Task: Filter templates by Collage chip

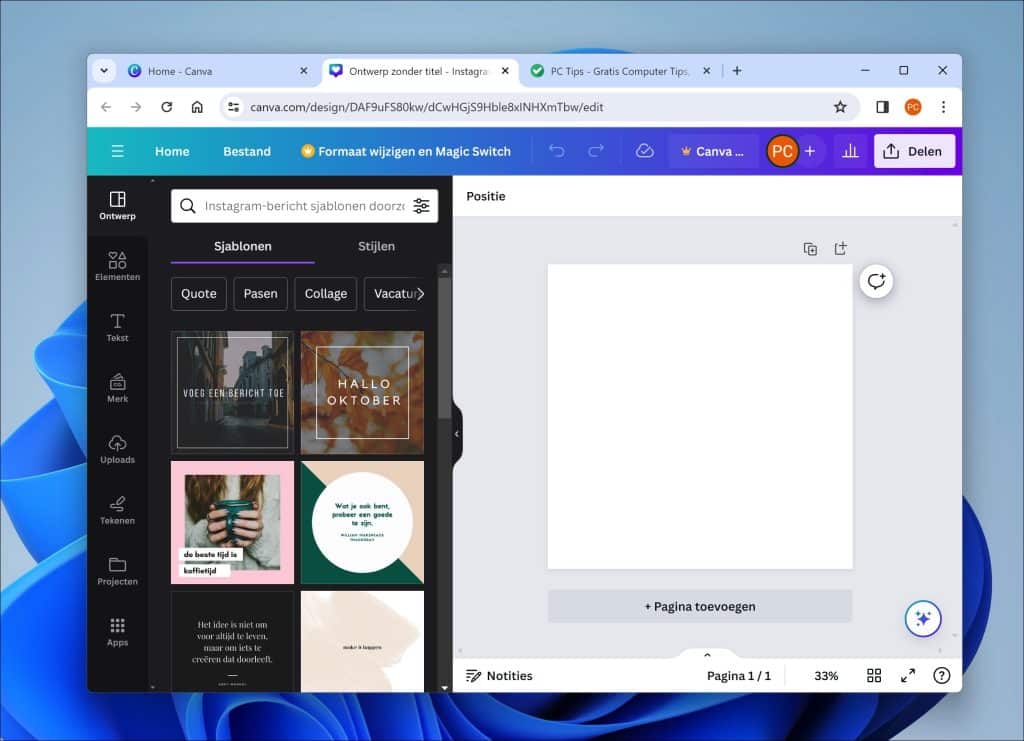Action: click(326, 294)
